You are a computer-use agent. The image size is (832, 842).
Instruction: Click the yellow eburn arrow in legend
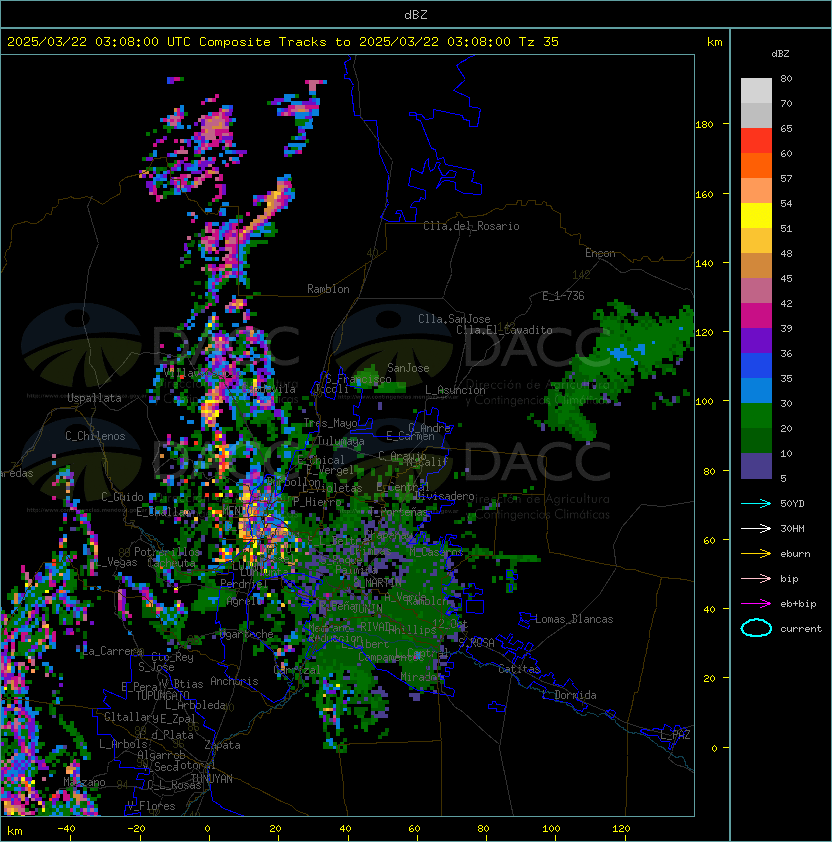pyautogui.click(x=756, y=554)
